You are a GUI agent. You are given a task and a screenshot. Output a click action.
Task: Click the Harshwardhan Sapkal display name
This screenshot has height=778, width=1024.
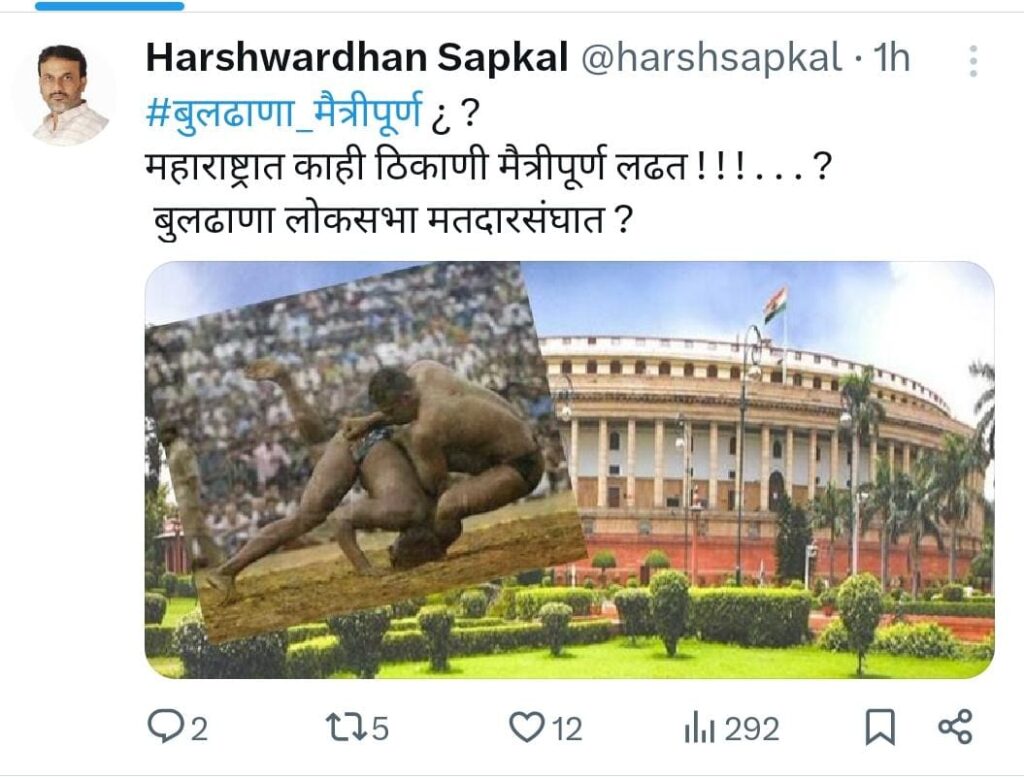pyautogui.click(x=357, y=57)
